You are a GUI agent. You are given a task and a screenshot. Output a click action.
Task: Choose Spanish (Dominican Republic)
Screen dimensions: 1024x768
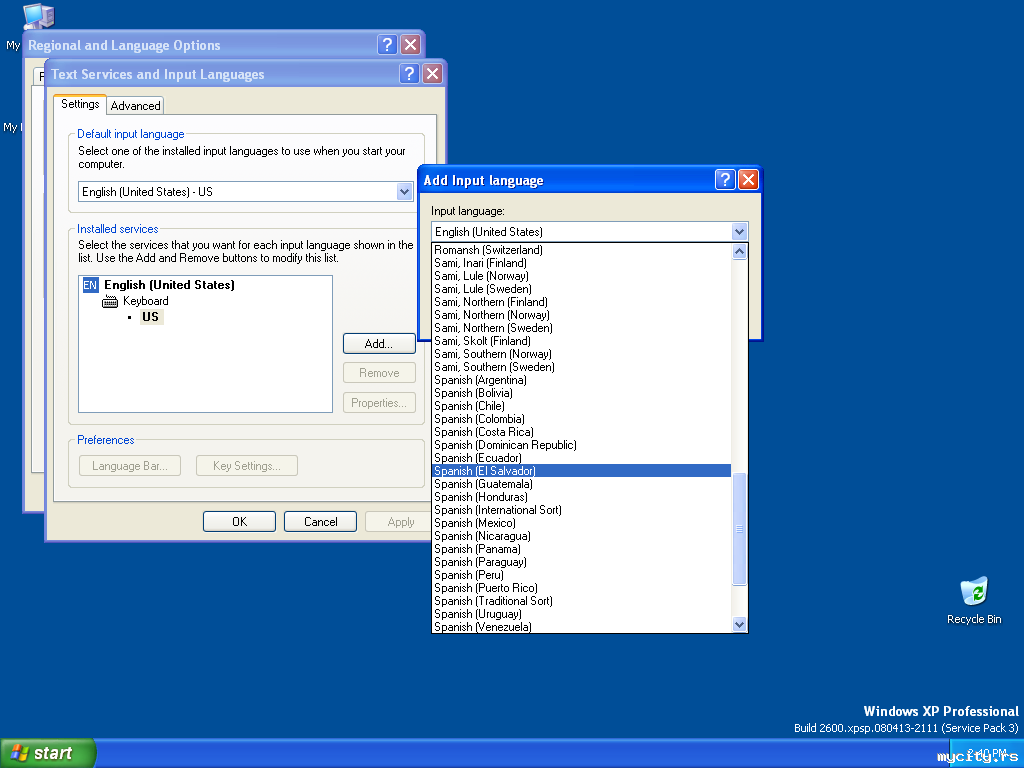point(581,445)
